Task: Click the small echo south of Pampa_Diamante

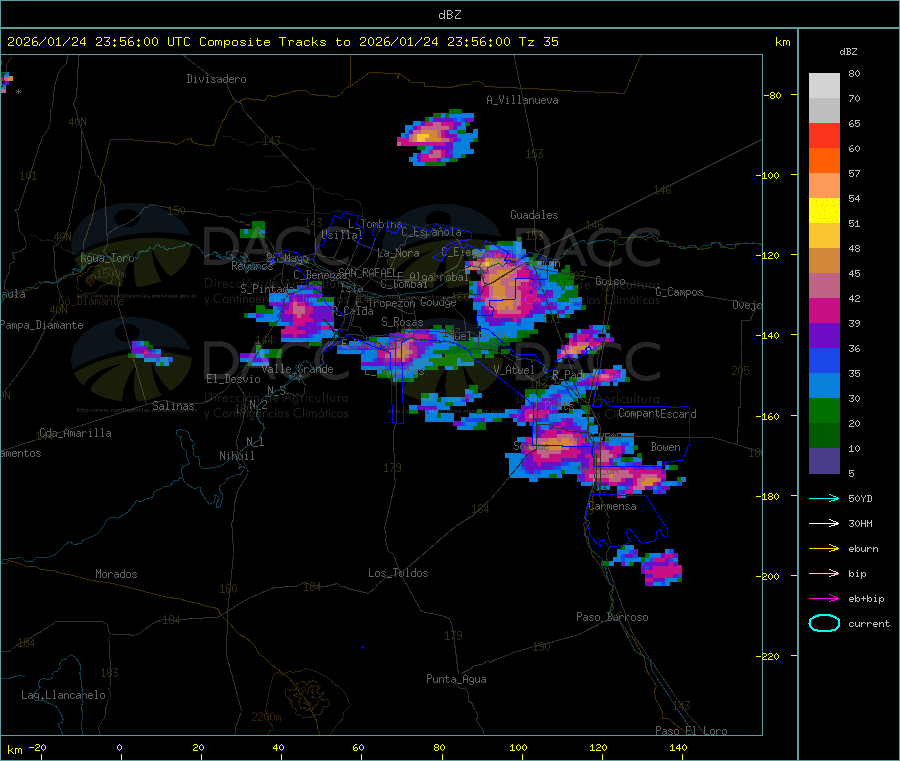Action: 150,353
